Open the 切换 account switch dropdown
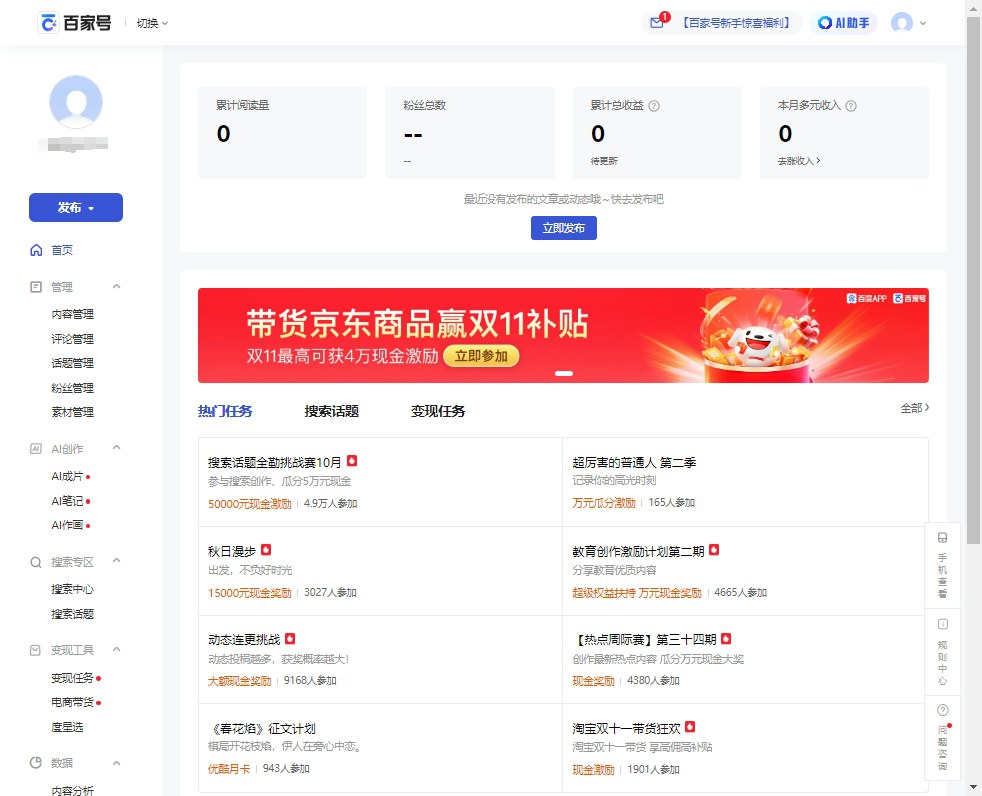This screenshot has height=796, width=982. click(152, 23)
